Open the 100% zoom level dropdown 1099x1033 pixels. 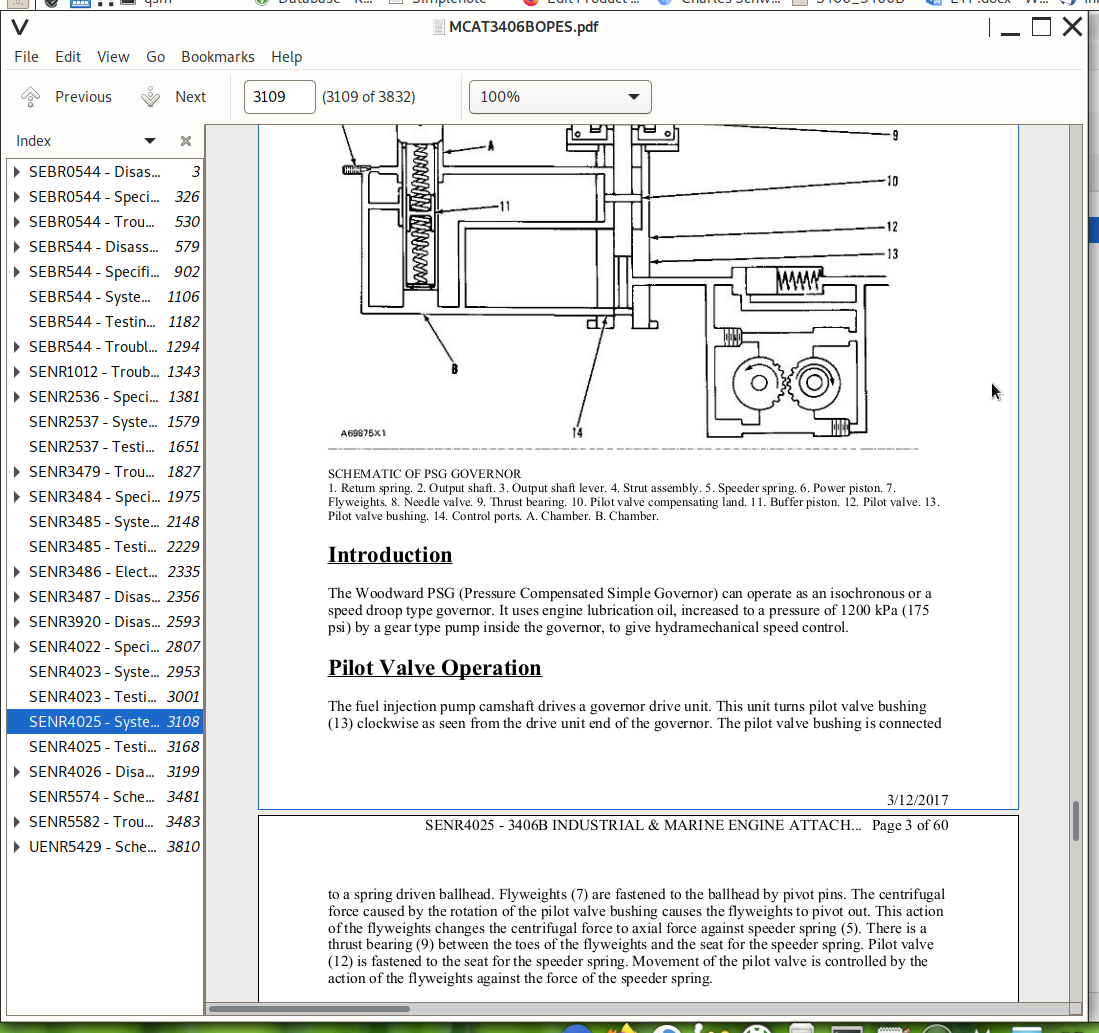tap(560, 97)
